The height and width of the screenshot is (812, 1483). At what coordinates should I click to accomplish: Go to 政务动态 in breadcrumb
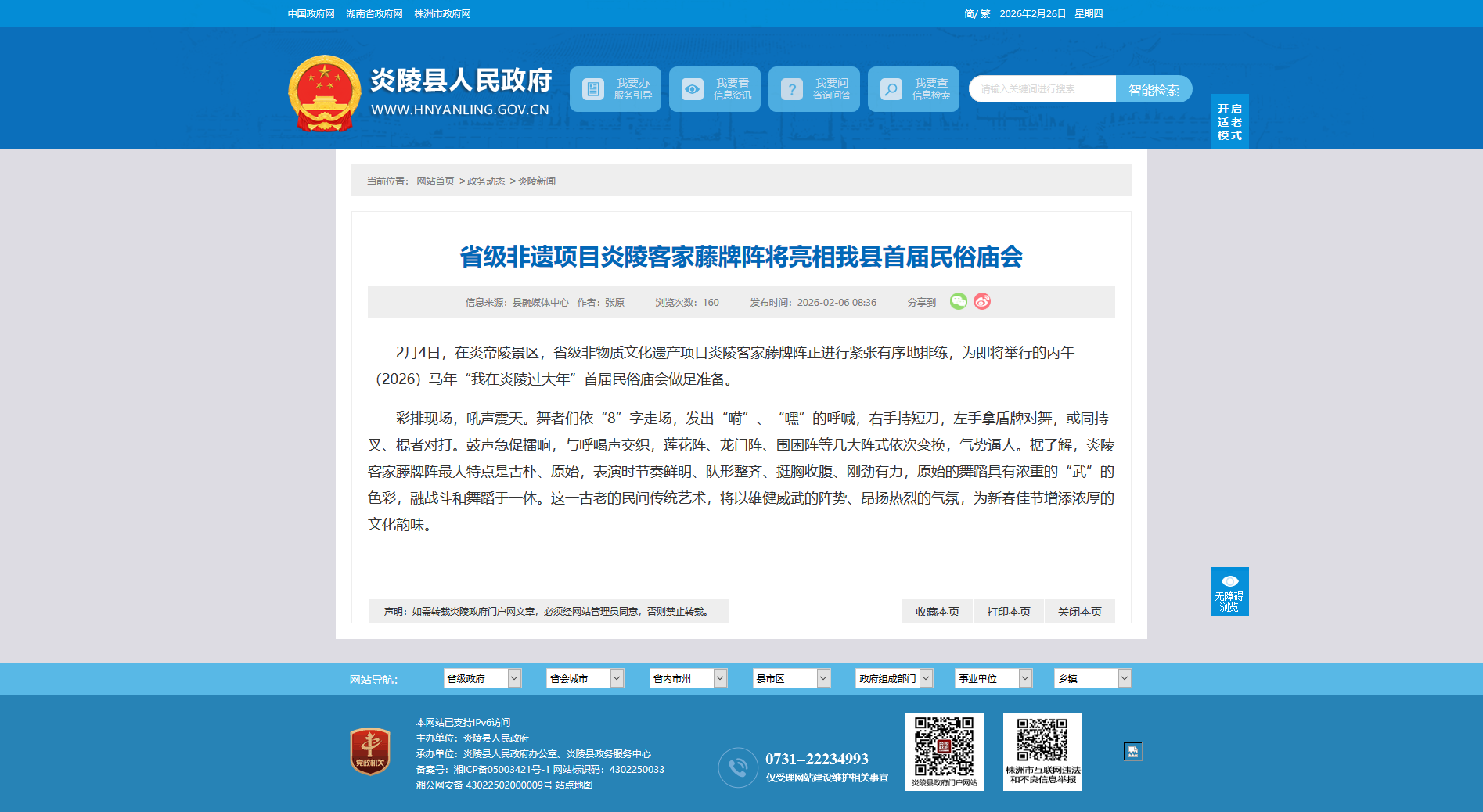click(486, 181)
